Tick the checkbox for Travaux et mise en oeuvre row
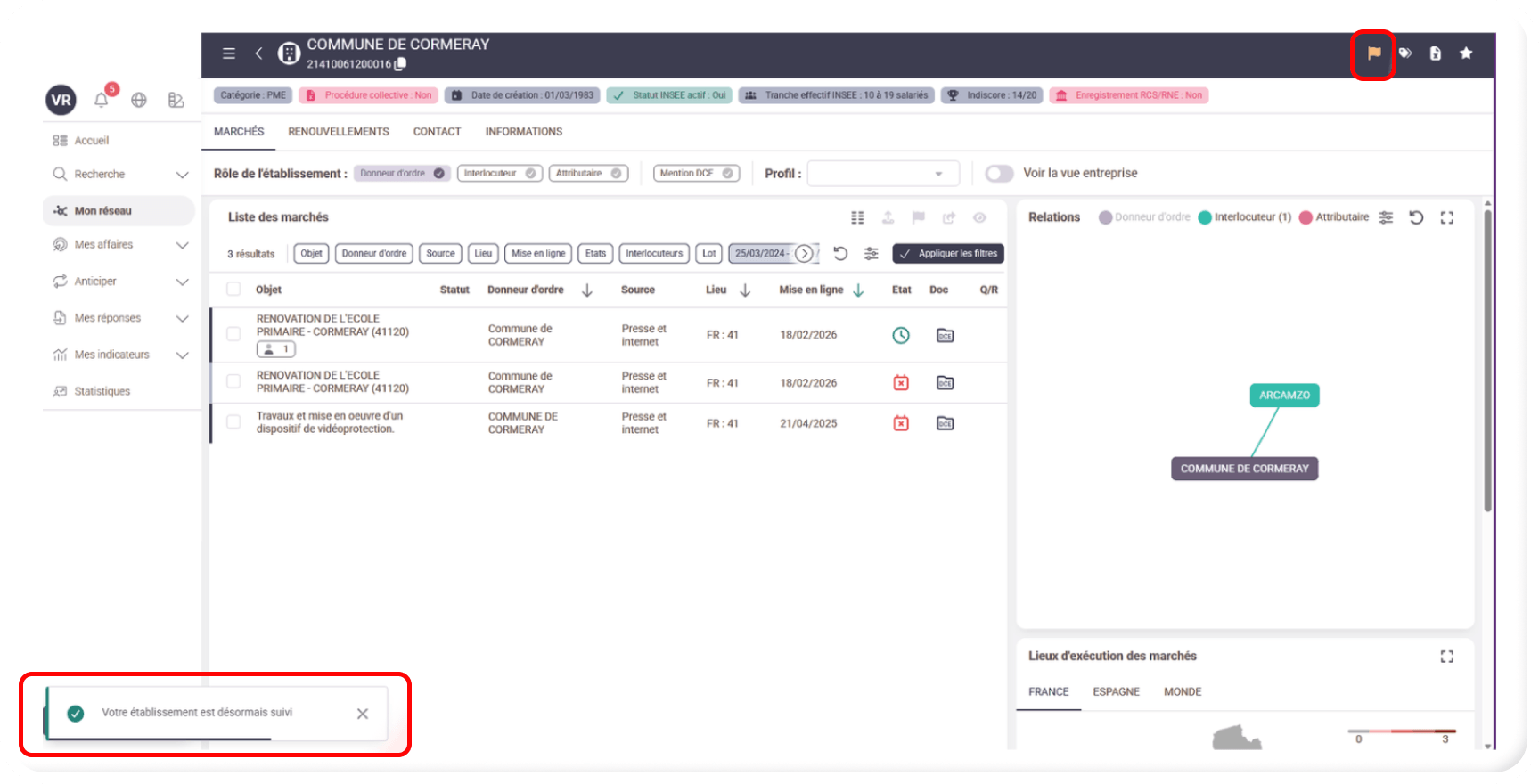The image size is (1539, 784). [x=233, y=422]
